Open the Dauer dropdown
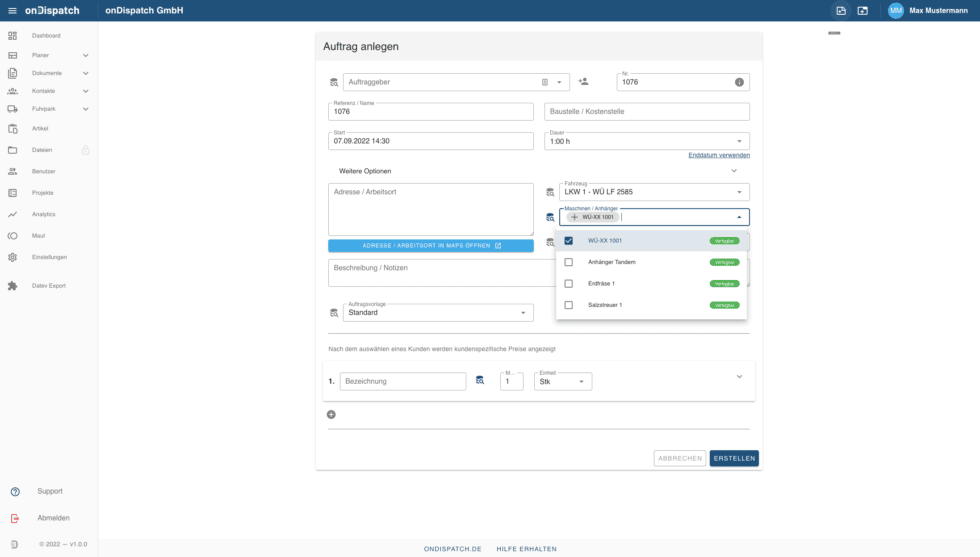This screenshot has width=980, height=557. coord(740,142)
